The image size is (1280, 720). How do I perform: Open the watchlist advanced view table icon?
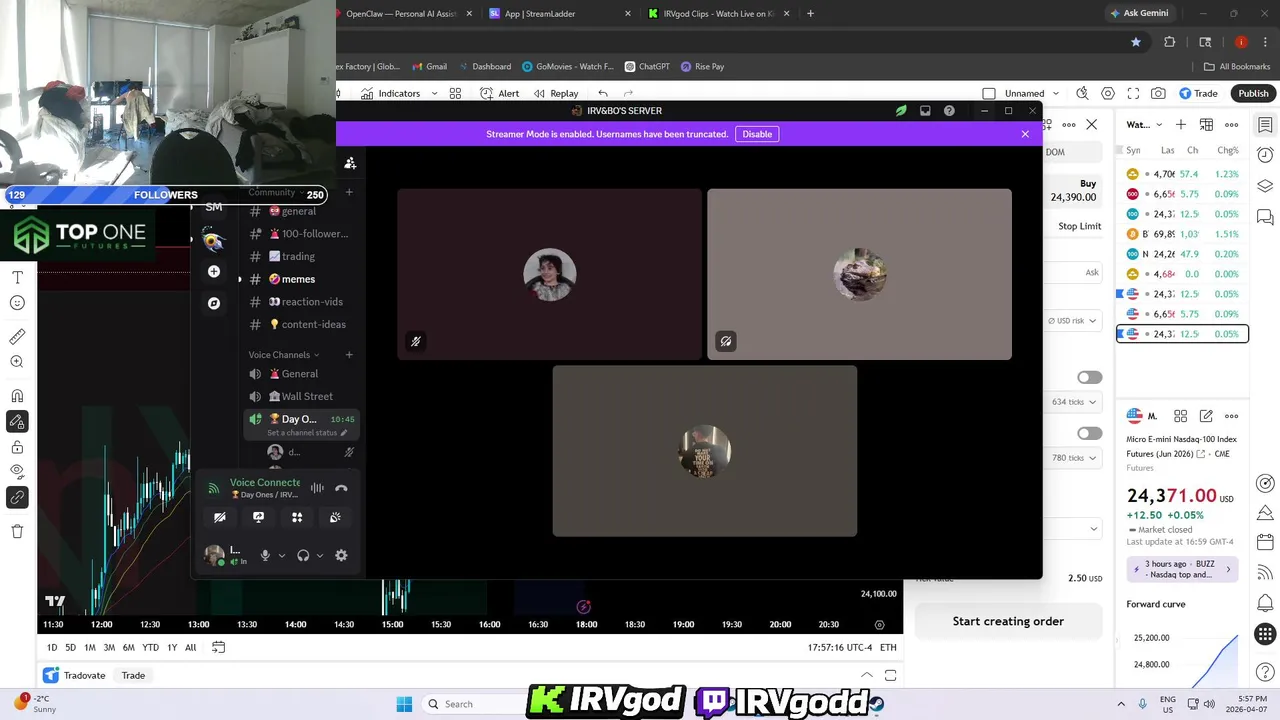[1206, 125]
